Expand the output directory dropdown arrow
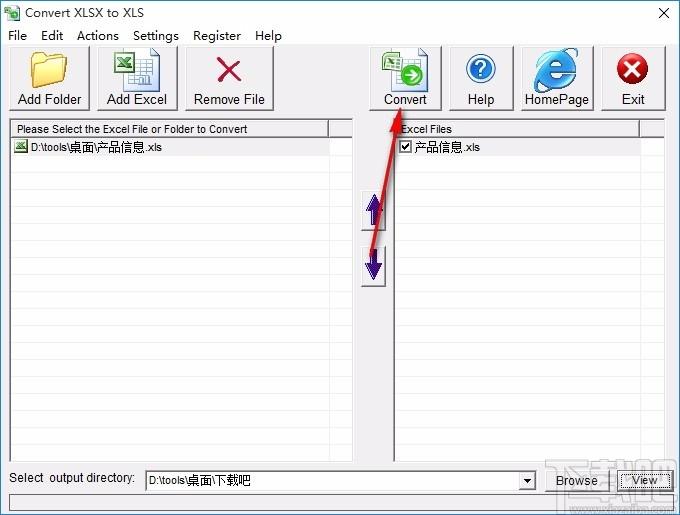Image resolution: width=680 pixels, height=515 pixels. [527, 481]
